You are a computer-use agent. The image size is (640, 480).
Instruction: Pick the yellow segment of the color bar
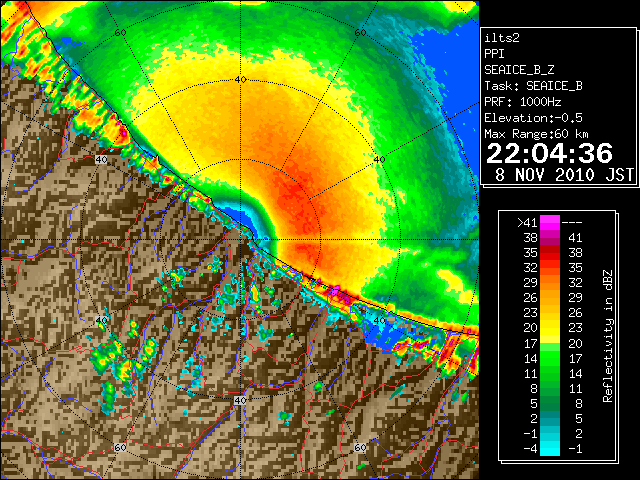point(550,328)
